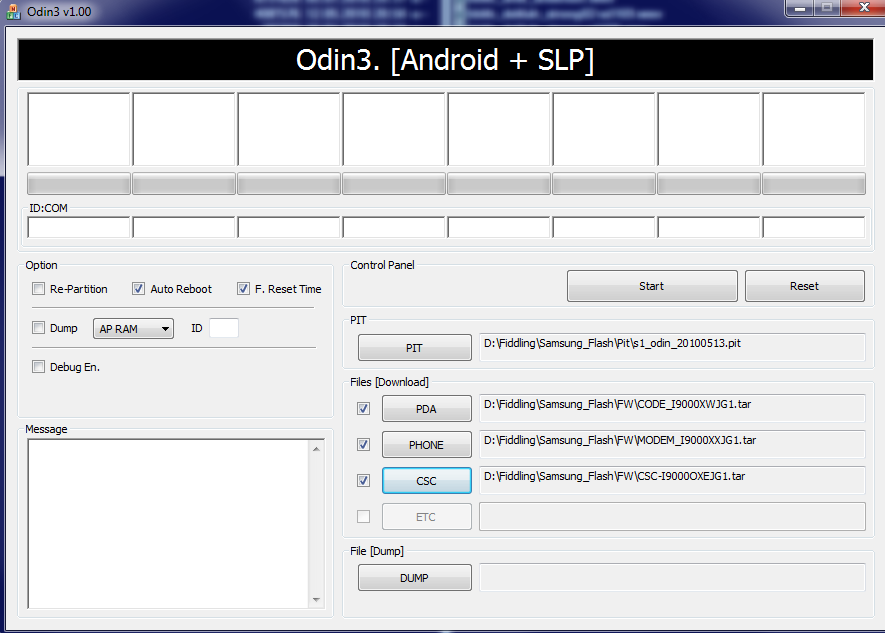Uncheck the CSC file checkbox
The width and height of the screenshot is (885, 633).
coord(363,481)
